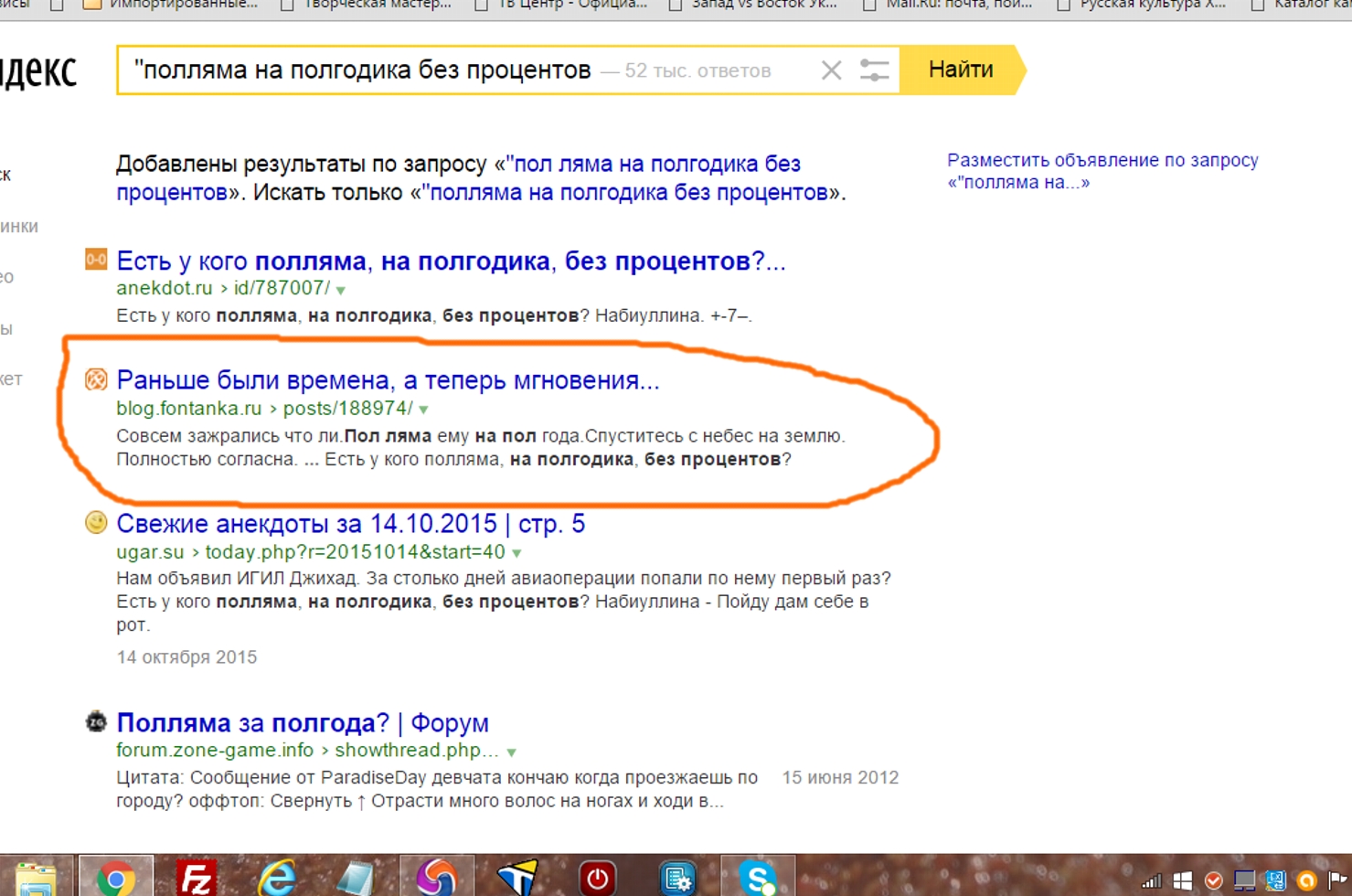Image resolution: width=1352 pixels, height=896 pixels.
Task: Search only the exact 'поллямa на полгодика без процентов' phrase link
Action: [x=625, y=193]
